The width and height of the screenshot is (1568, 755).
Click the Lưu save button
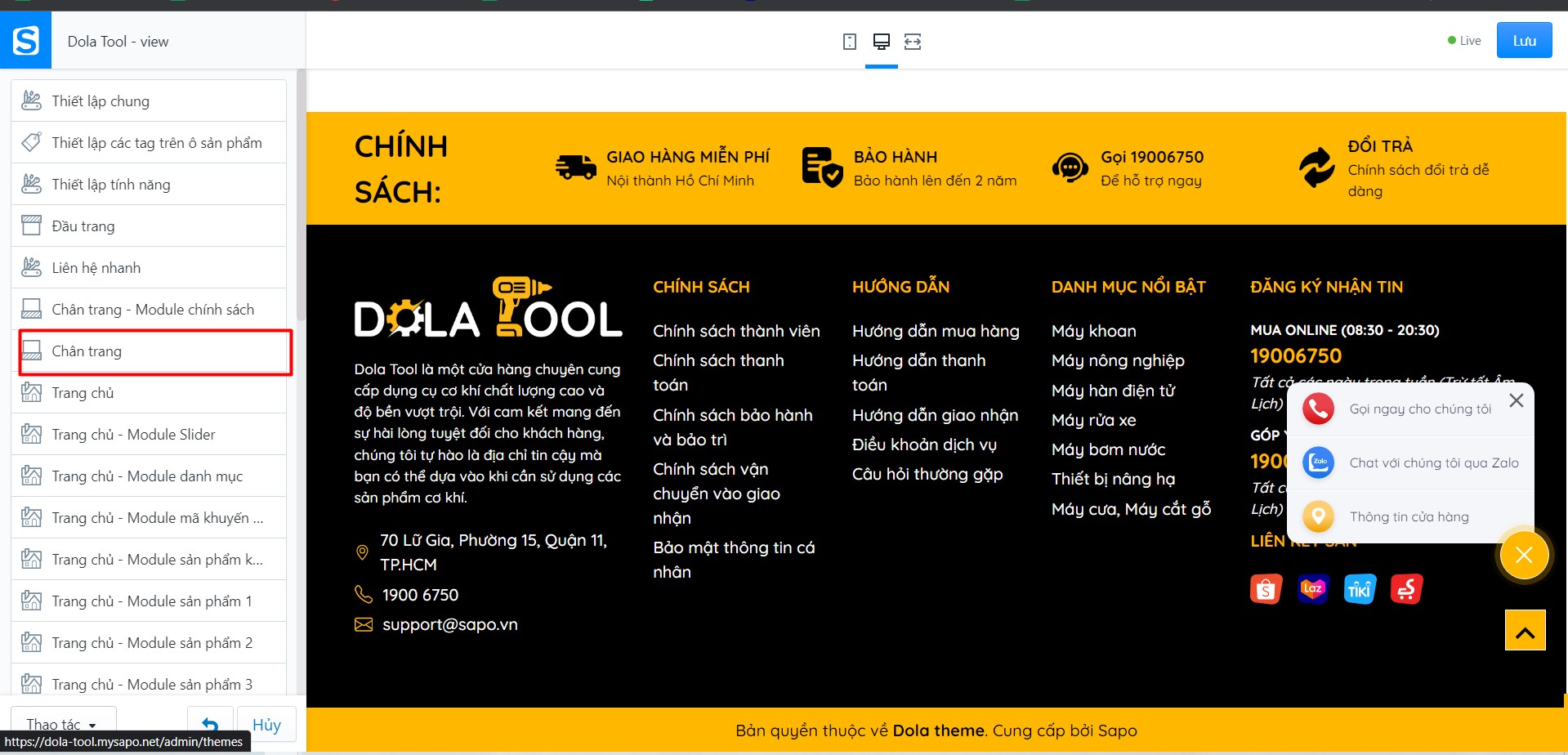(x=1524, y=40)
